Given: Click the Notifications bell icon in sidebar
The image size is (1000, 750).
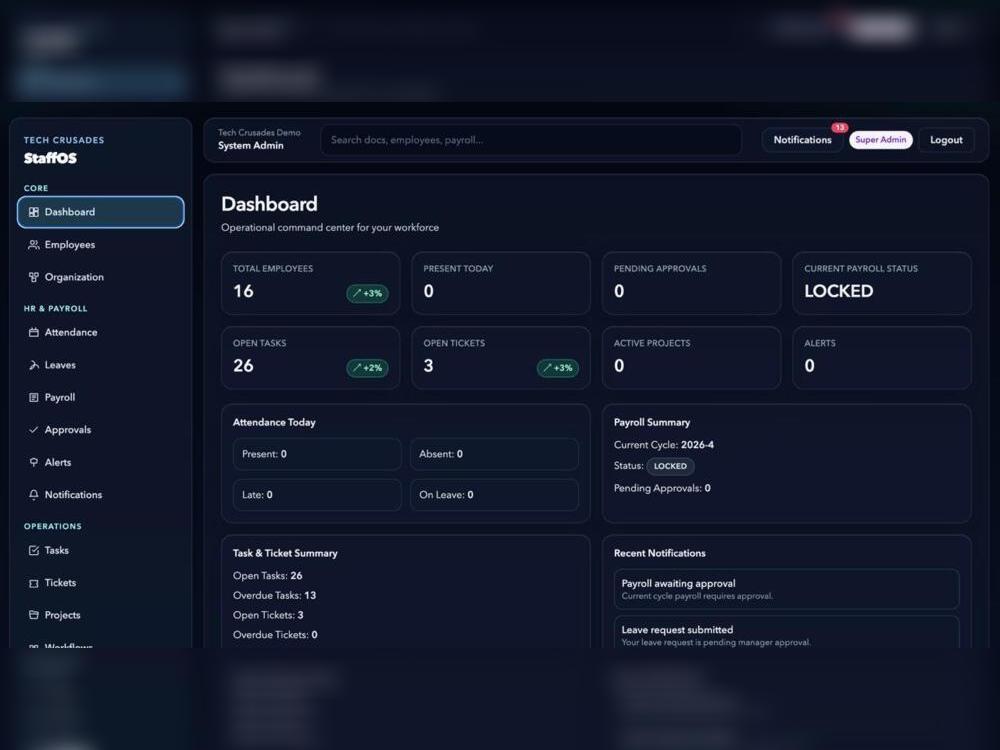Looking at the screenshot, I should [x=34, y=495].
